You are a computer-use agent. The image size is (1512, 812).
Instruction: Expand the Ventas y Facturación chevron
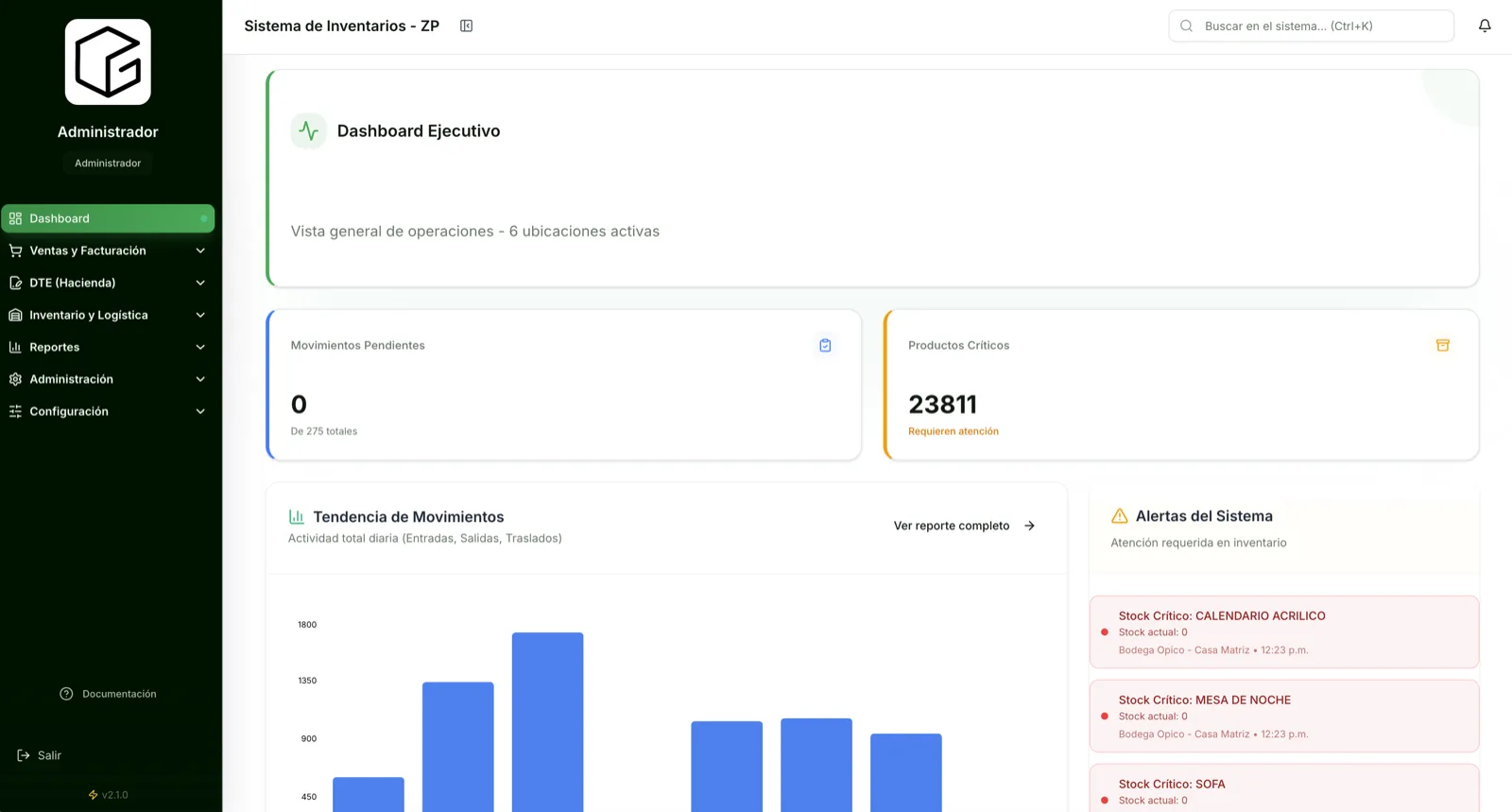200,251
